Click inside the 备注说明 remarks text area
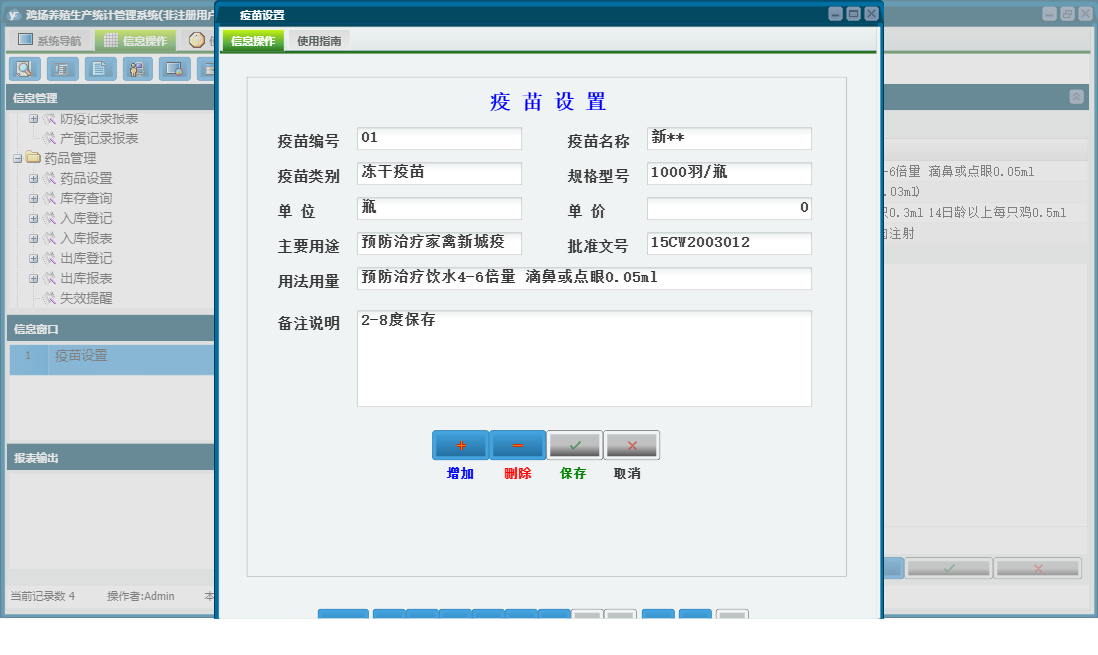Screen dimensions: 1098x655 (x=583, y=355)
